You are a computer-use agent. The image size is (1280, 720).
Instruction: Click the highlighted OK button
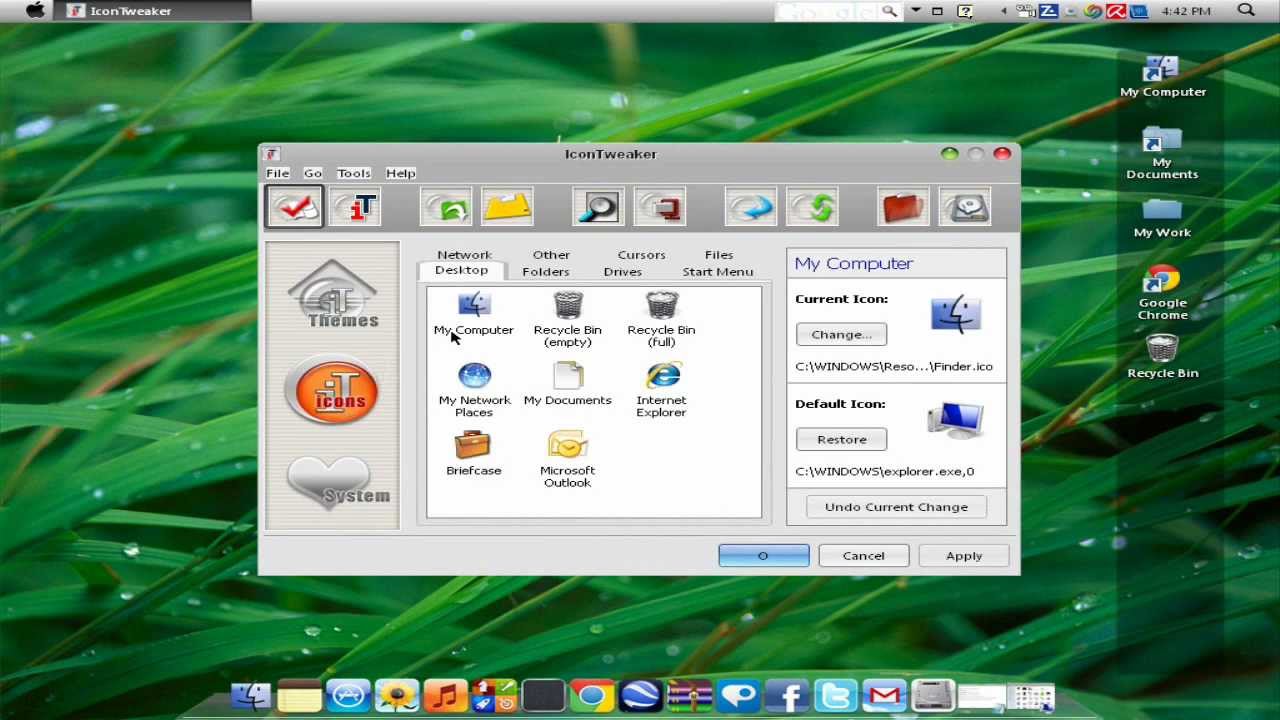click(x=763, y=556)
